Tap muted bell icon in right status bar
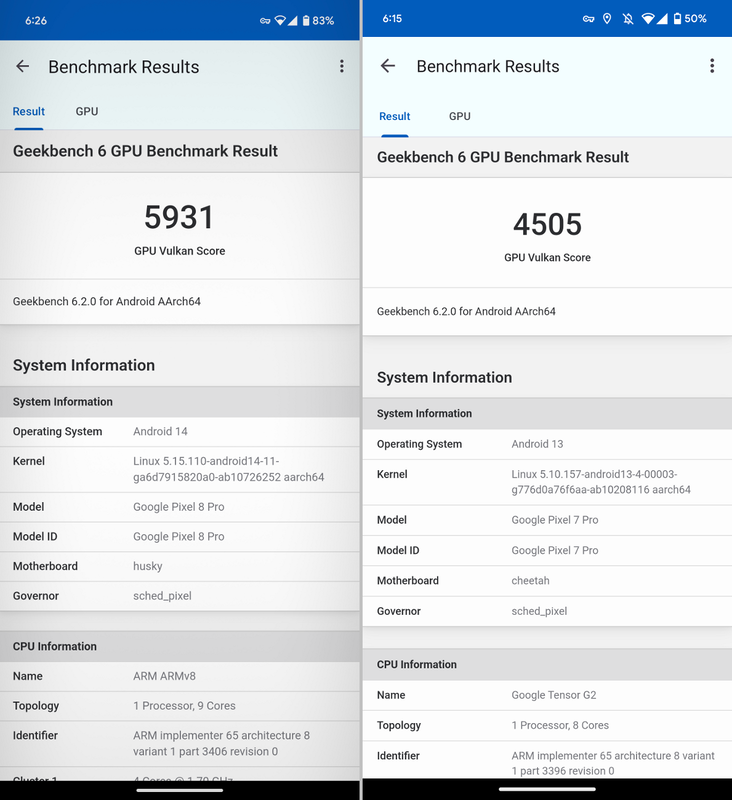The height and width of the screenshot is (800, 732). coord(628,19)
